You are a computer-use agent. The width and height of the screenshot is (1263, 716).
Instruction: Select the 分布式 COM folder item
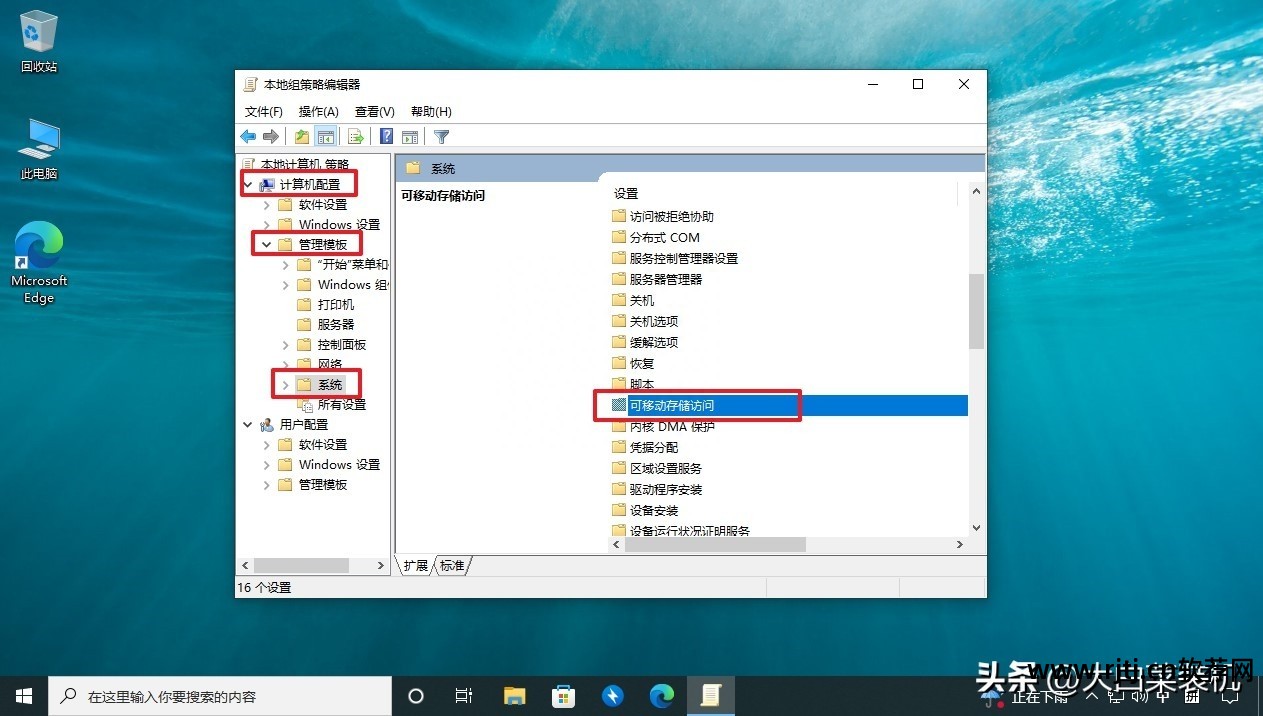click(x=664, y=237)
